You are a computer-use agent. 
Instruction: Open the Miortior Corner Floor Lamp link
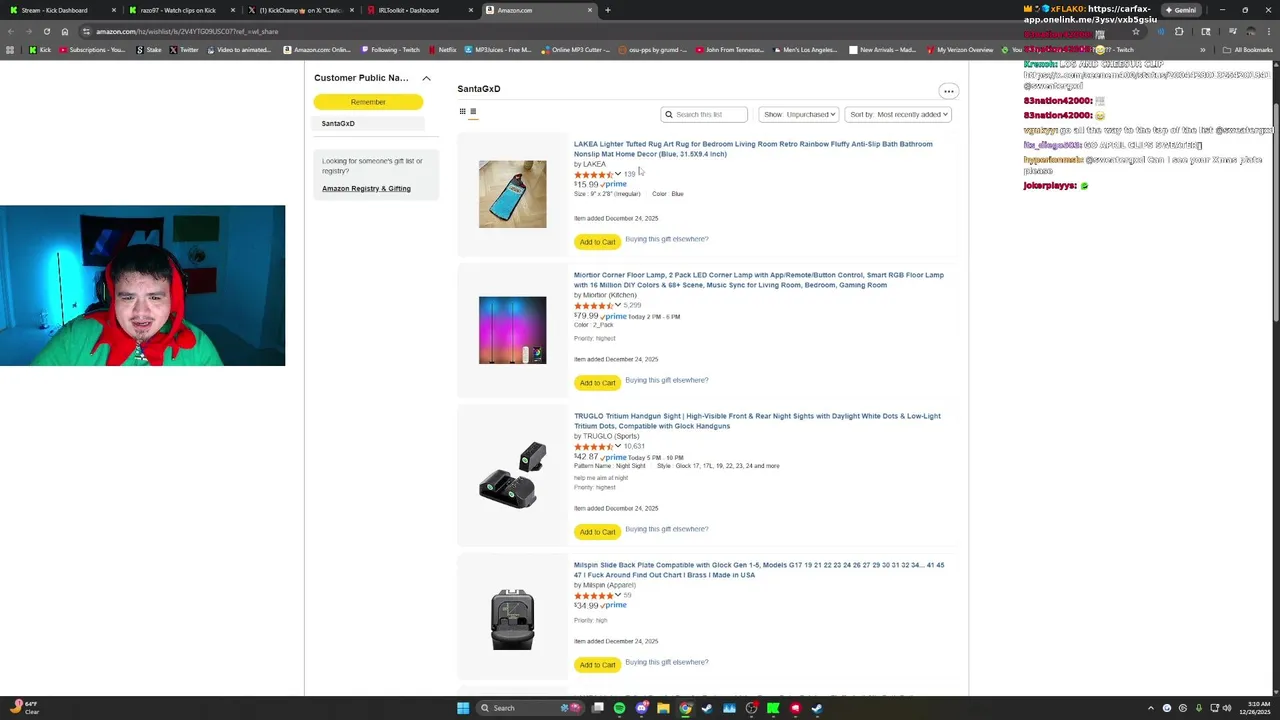[758, 280]
